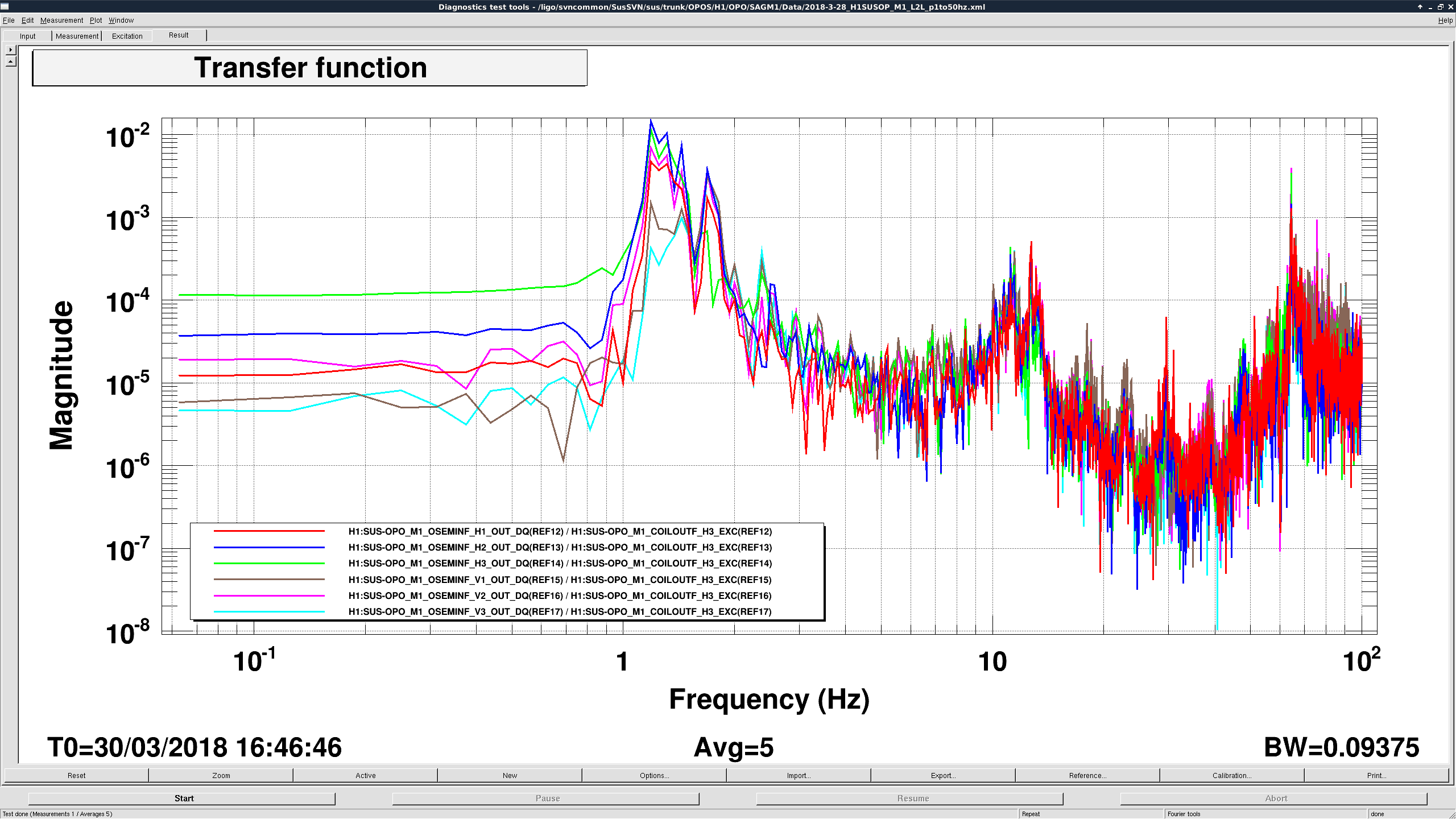Viewport: 1456px width, 819px height.
Task: Click the Zoom plot button
Action: [221, 775]
